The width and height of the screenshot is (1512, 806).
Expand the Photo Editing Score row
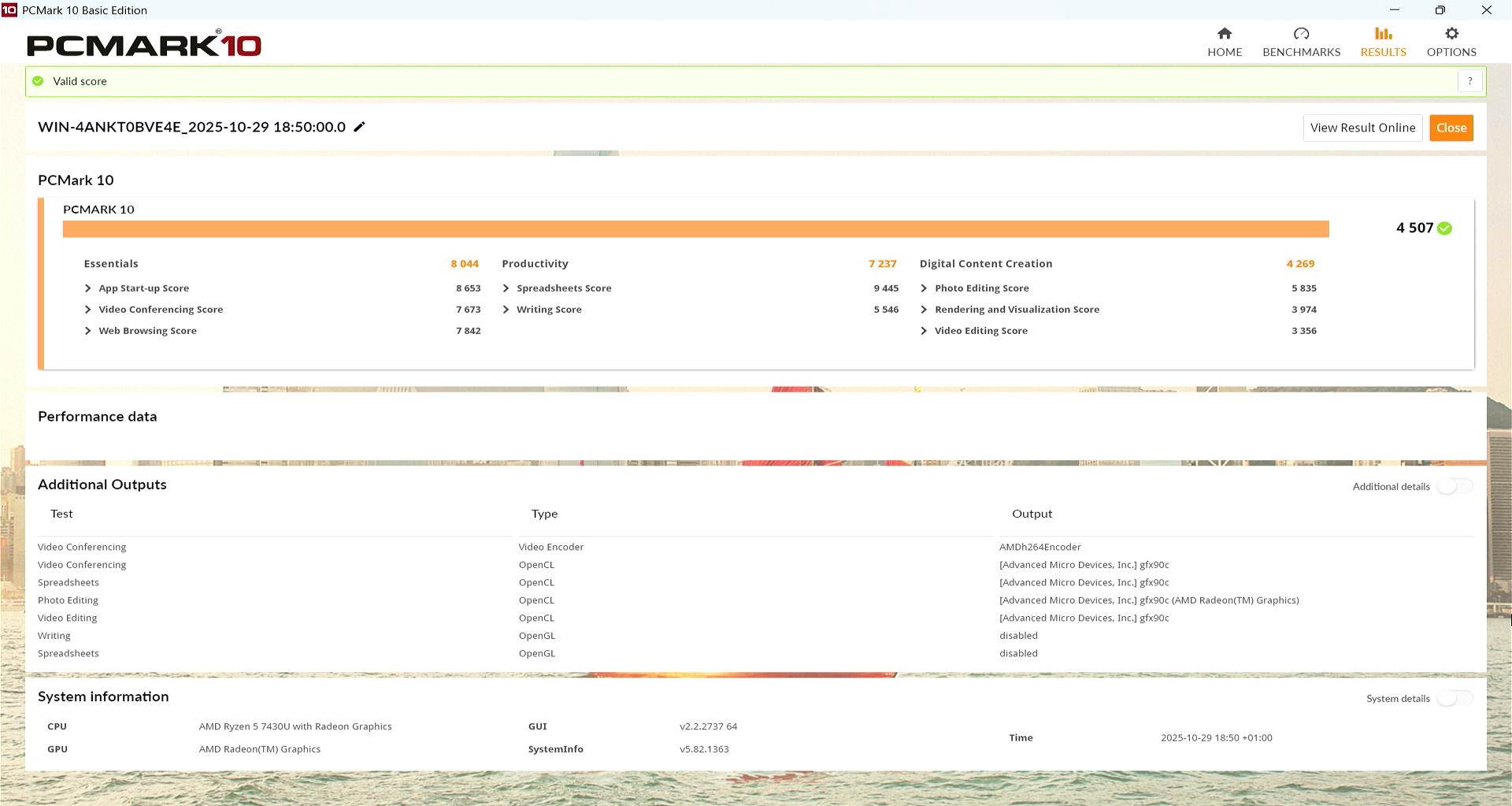click(x=924, y=288)
